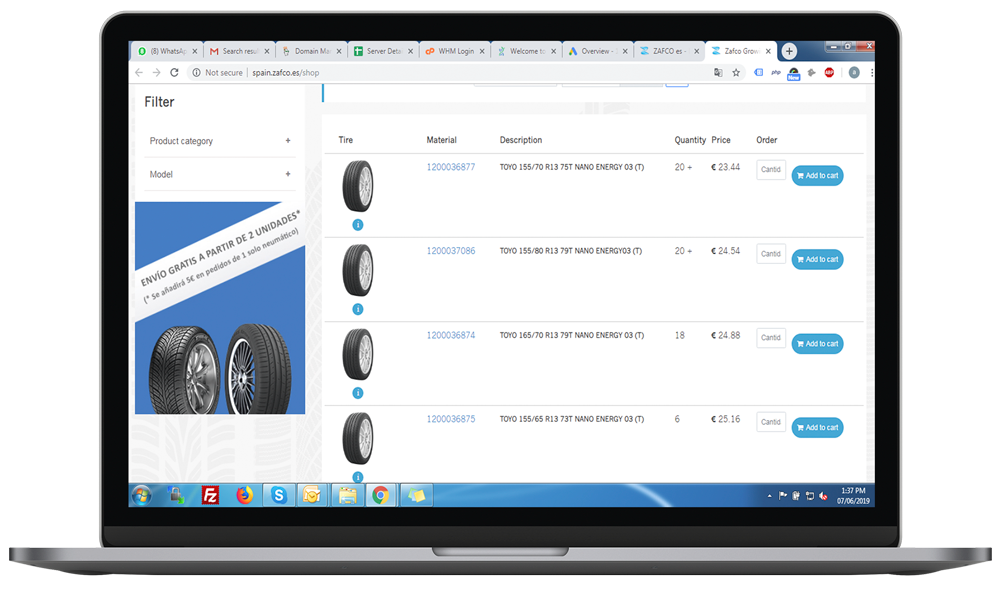The width and height of the screenshot is (1000, 594).
Task: Go back to the previous page
Action: pos(139,73)
